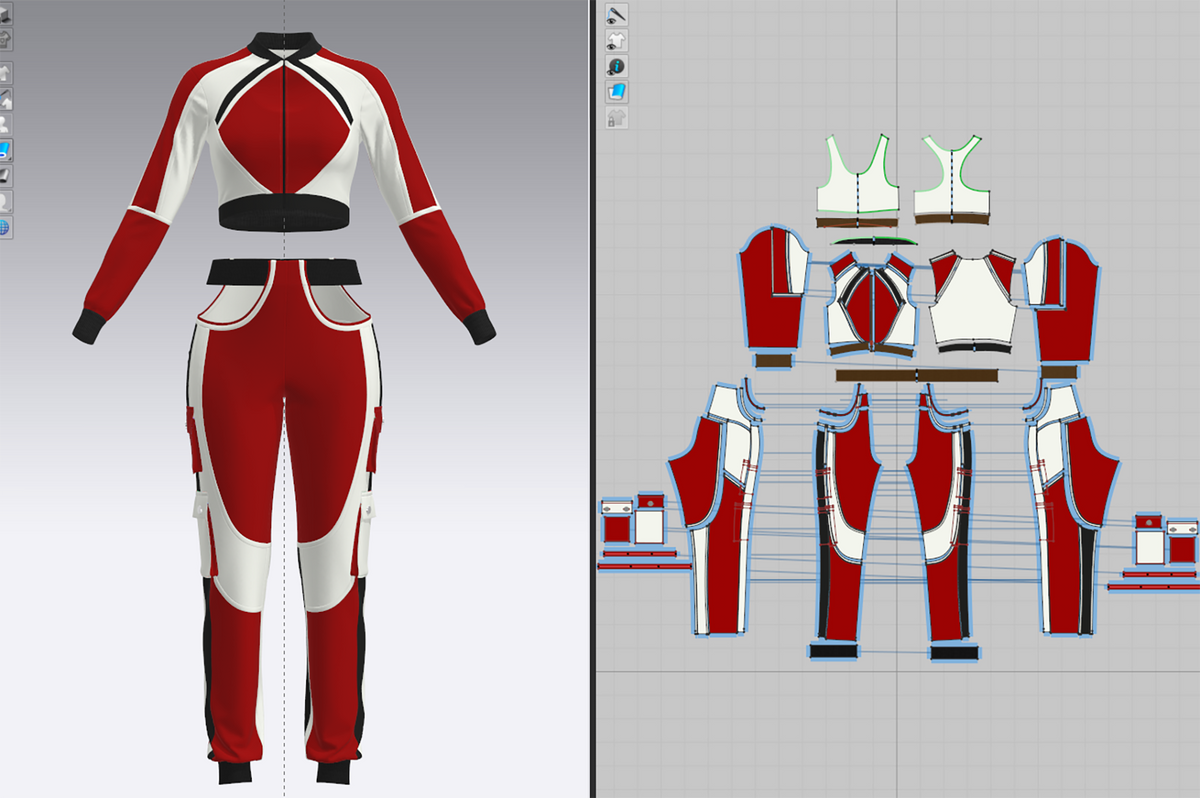Select the center-right pant leg pattern piece
Screen dimensions: 1200x798
click(x=940, y=515)
